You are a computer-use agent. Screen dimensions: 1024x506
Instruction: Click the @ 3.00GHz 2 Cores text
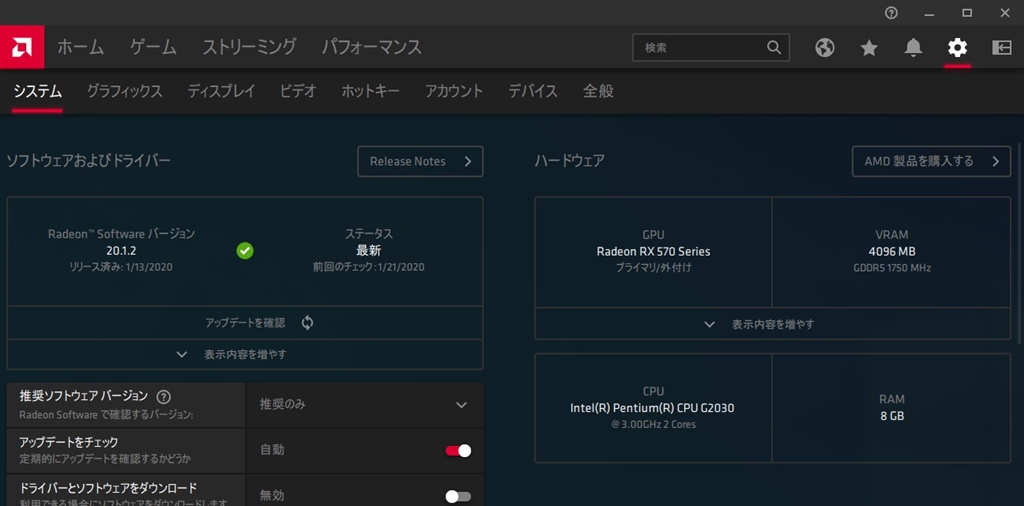click(x=653, y=424)
